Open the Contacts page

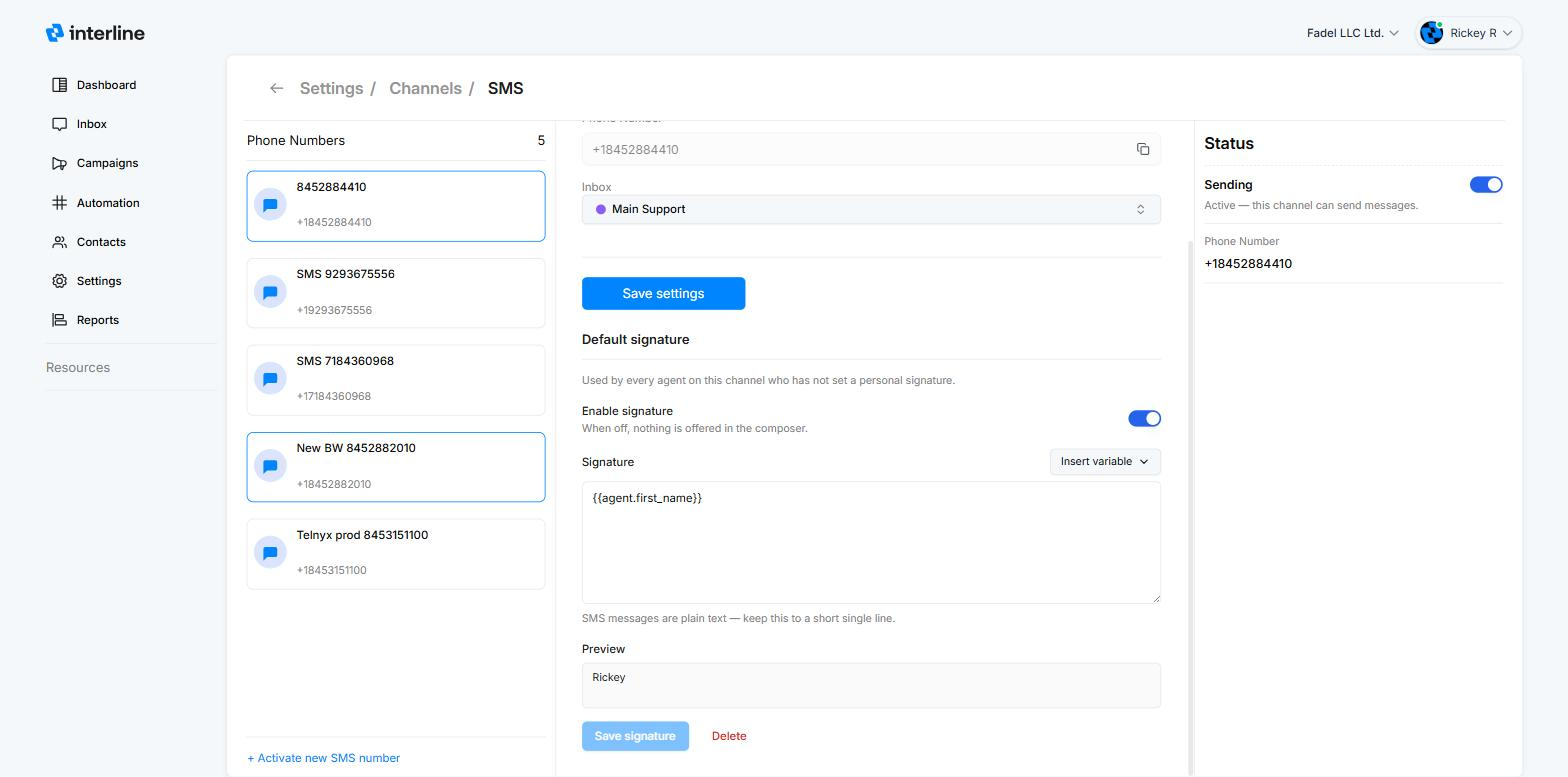[89, 242]
